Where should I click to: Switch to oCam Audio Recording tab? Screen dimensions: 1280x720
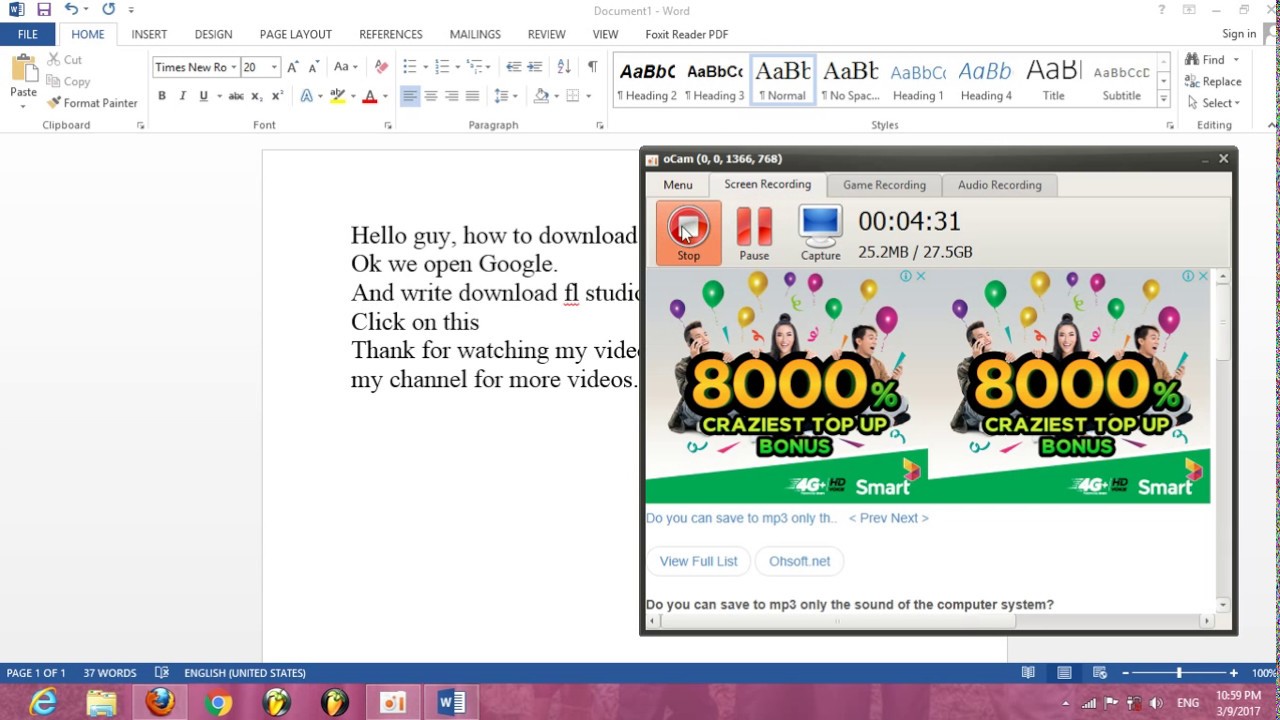(x=999, y=185)
